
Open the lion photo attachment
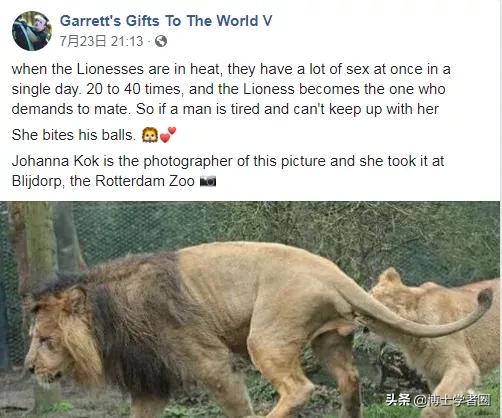251,310
